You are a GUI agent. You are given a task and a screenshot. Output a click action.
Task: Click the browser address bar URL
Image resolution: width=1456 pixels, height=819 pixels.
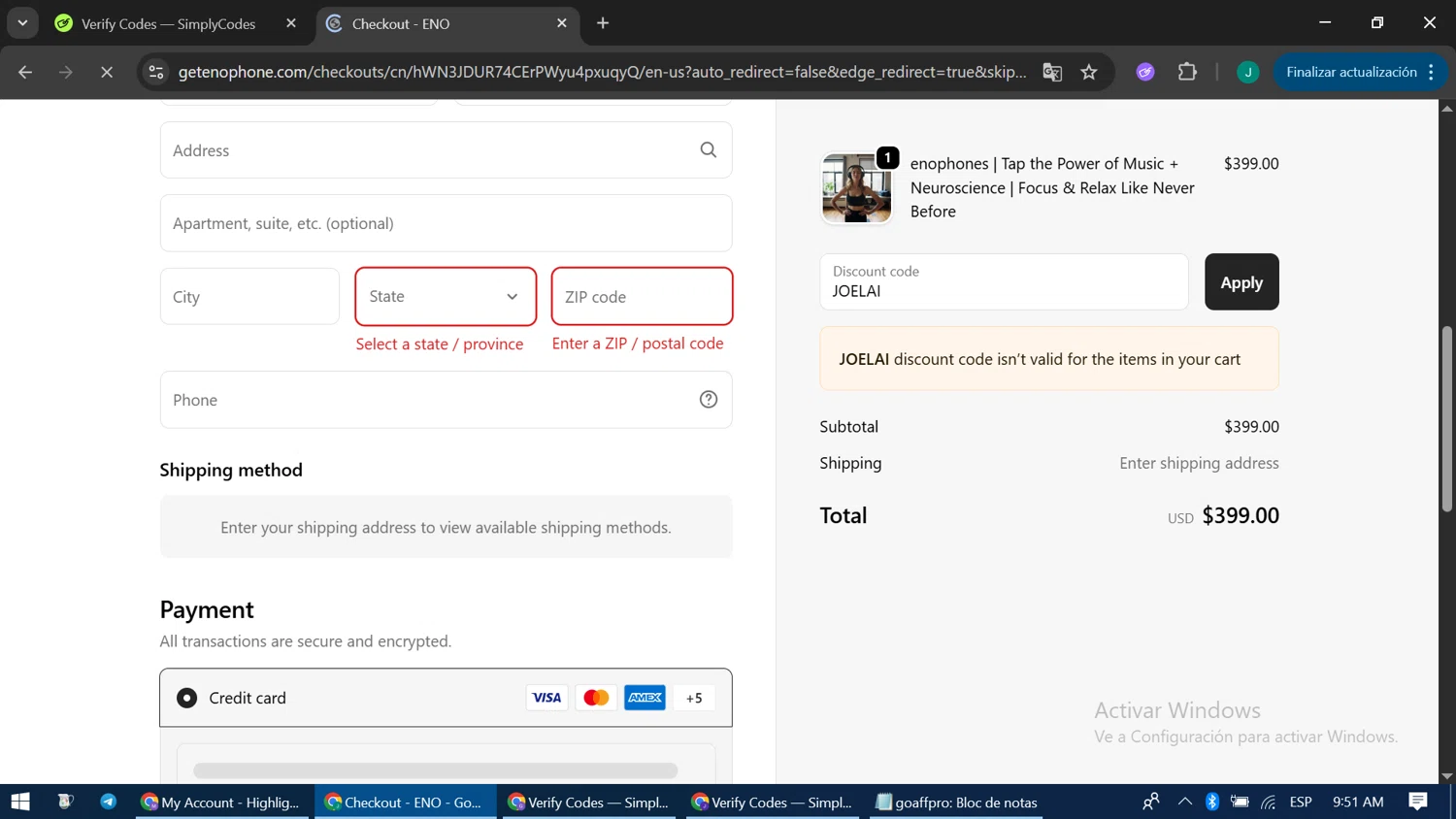pyautogui.click(x=602, y=72)
